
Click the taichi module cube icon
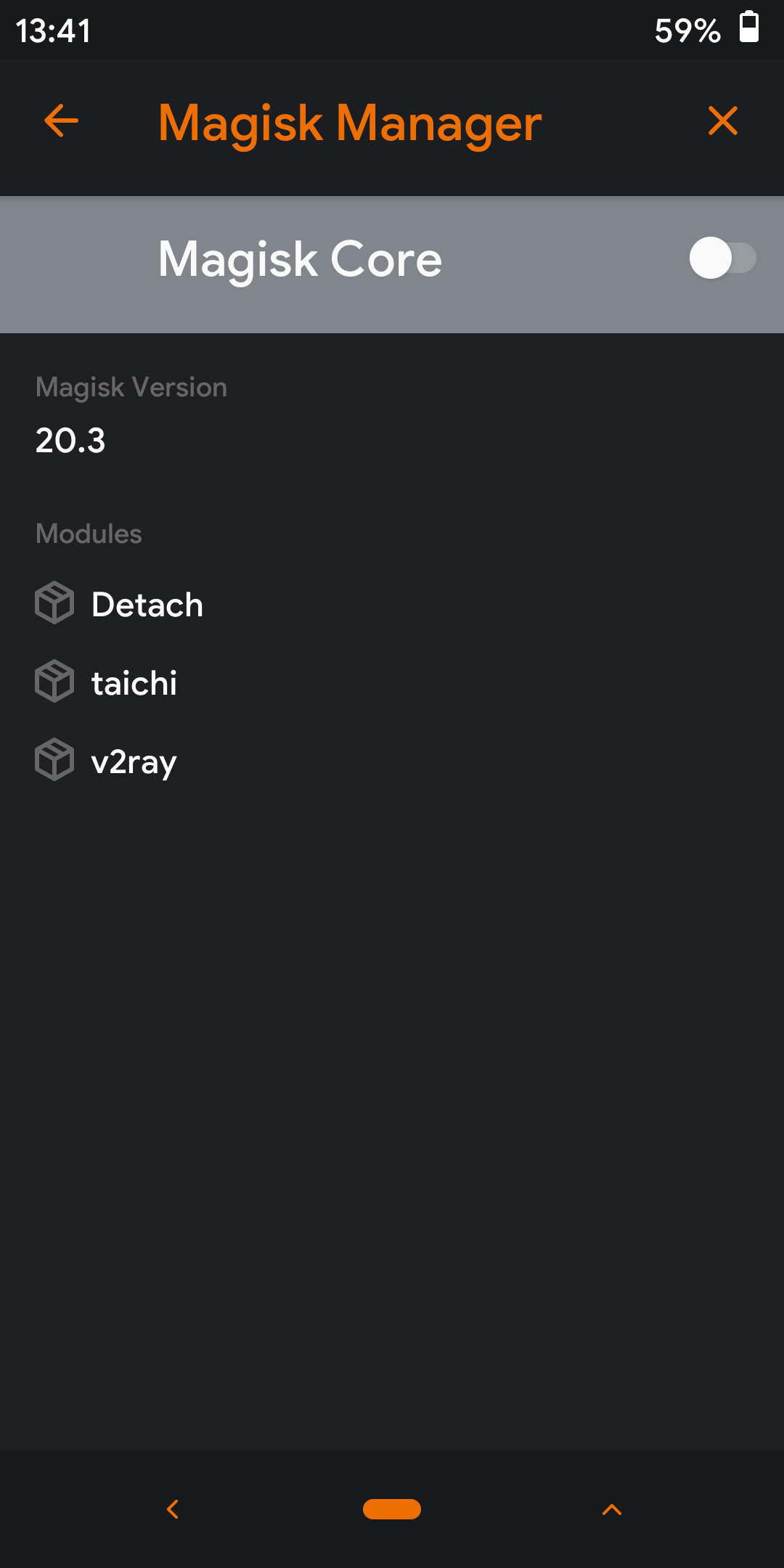(x=54, y=681)
